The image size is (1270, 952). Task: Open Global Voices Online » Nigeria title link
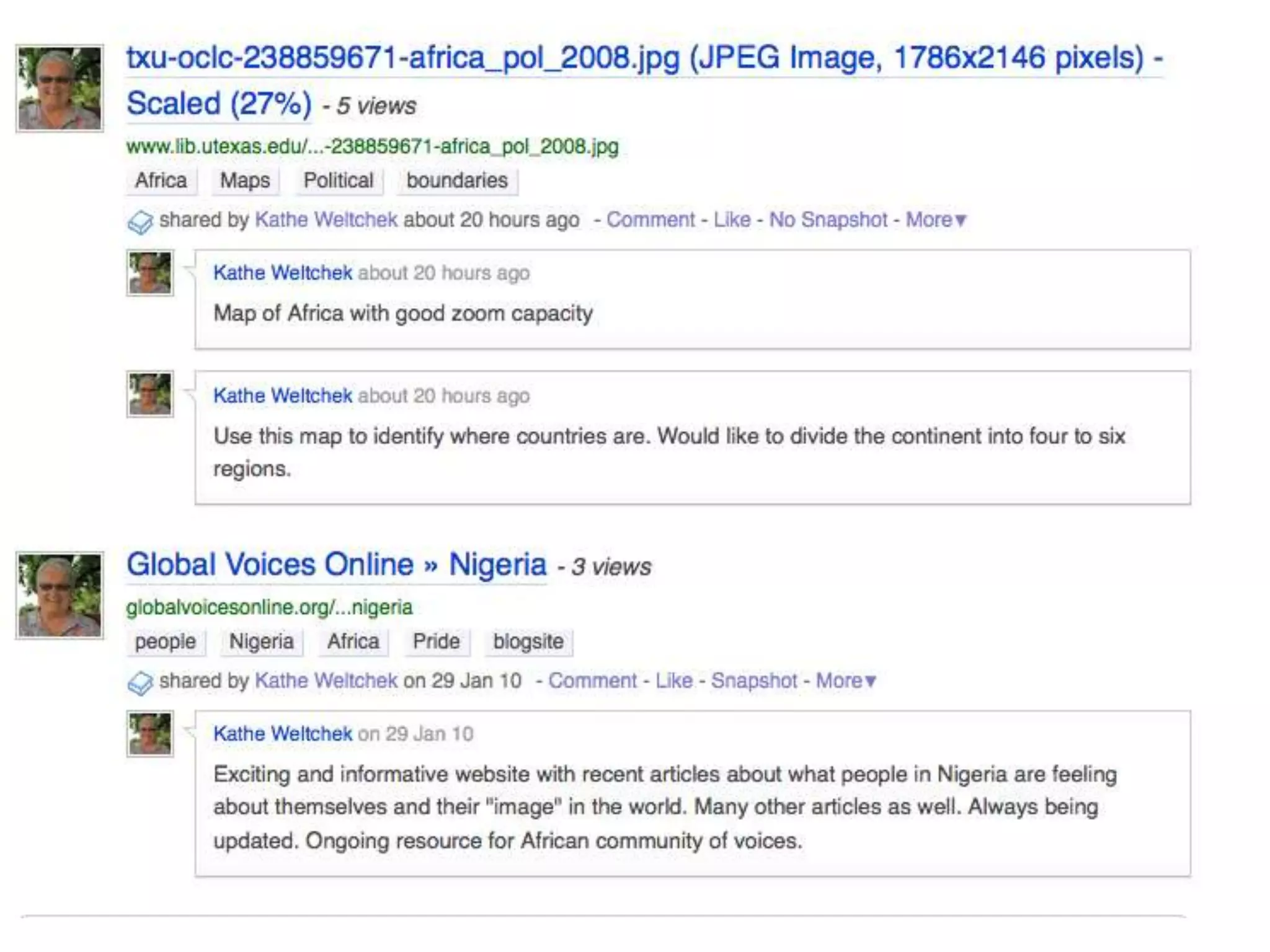click(x=337, y=565)
